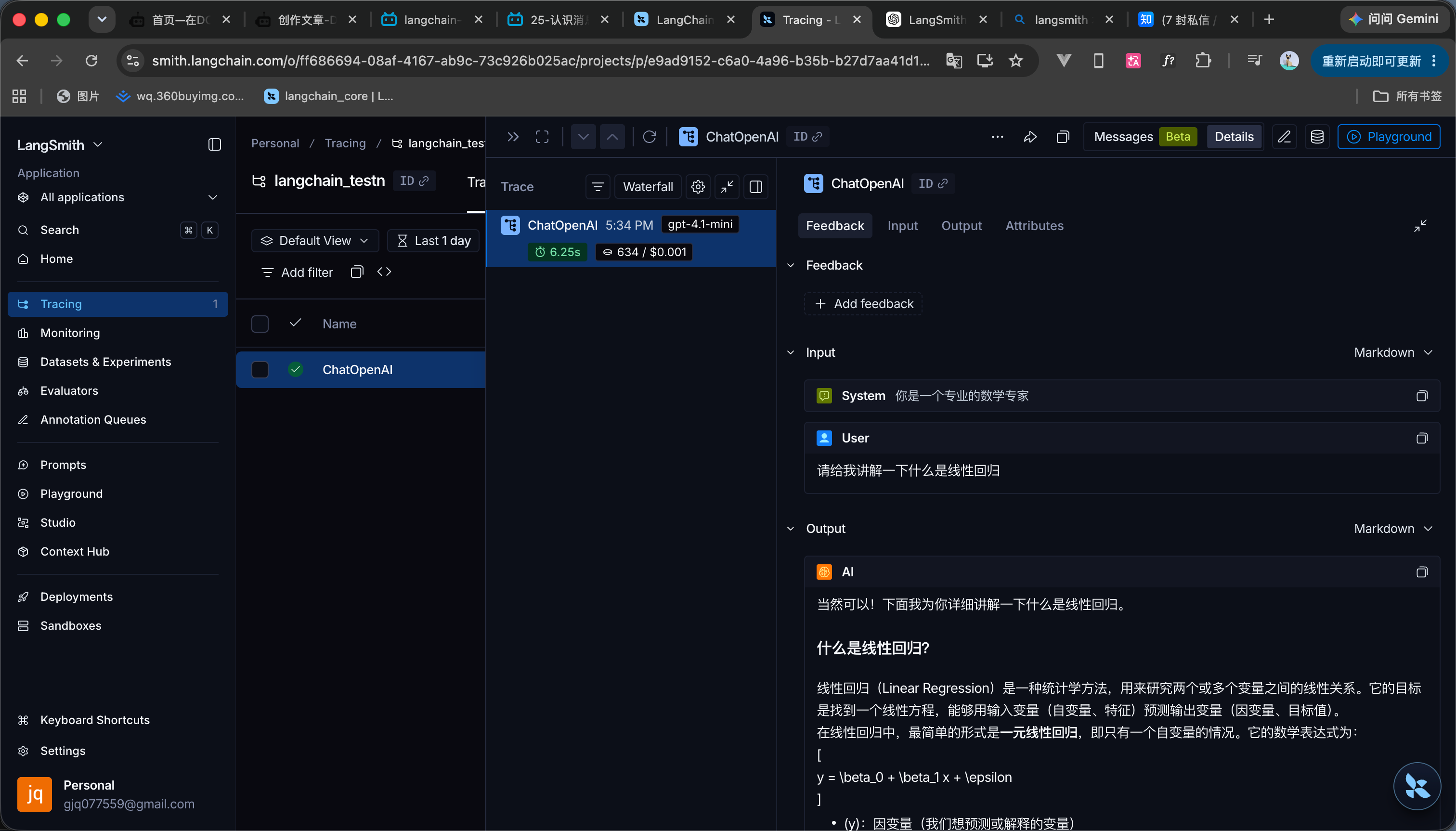Copy ID link beside langchain_testn project
This screenshot has width=1456, height=831.
point(415,181)
